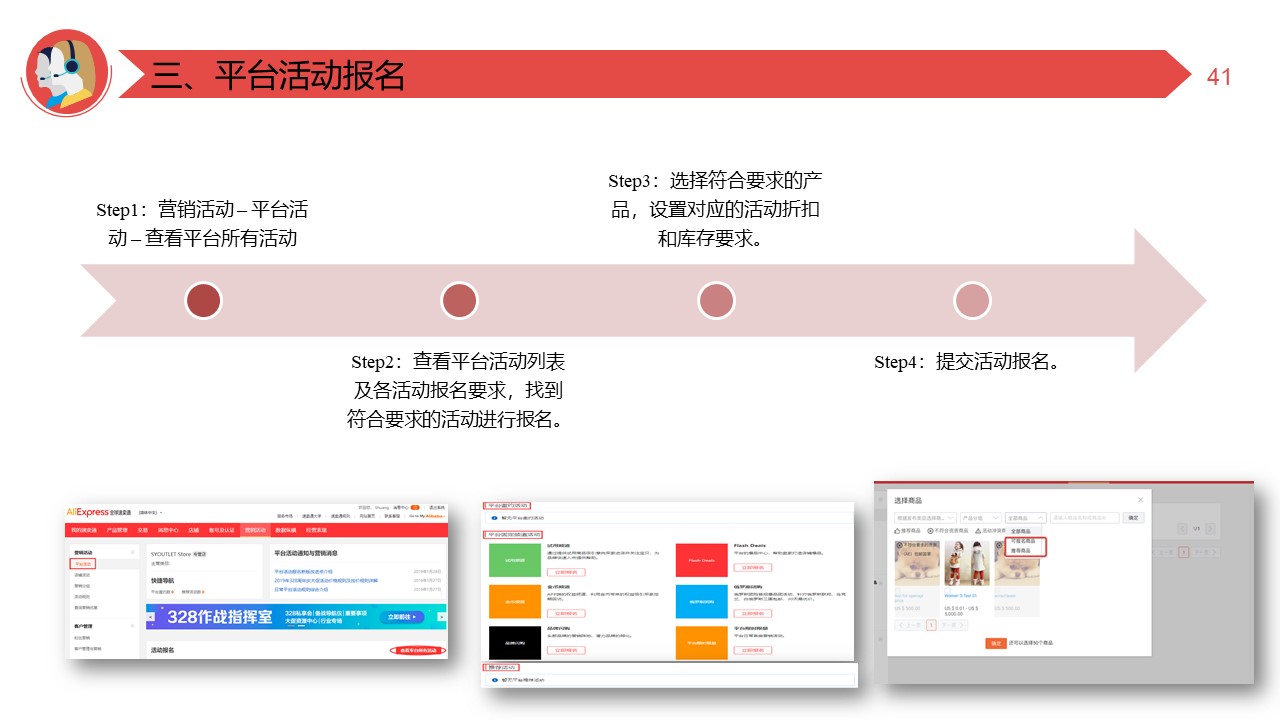Open the 根据发布类目选择 category dropdown
Screen dimensions: 1280x720
click(x=925, y=518)
